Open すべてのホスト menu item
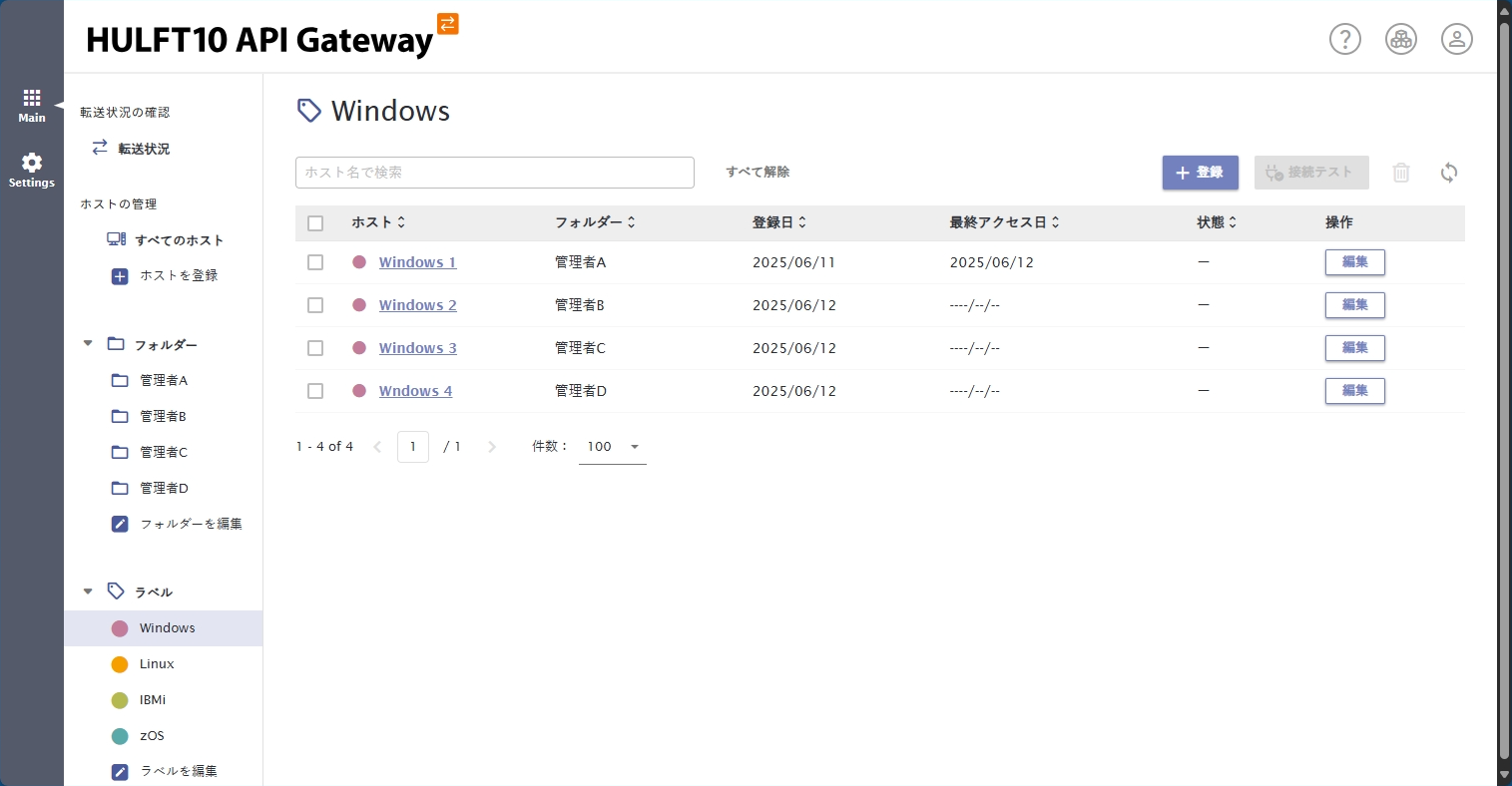1512x786 pixels. tap(180, 240)
